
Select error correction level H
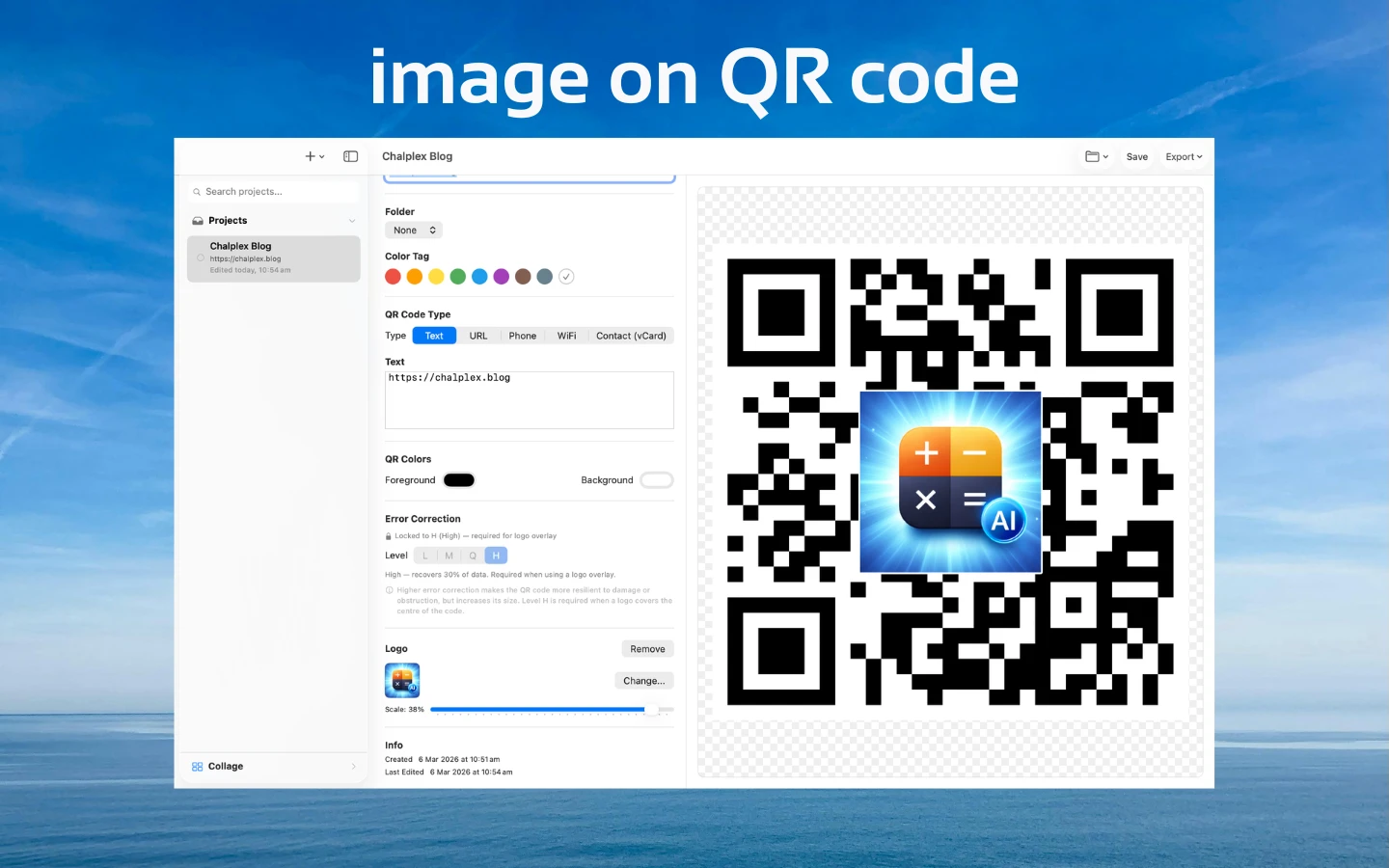[496, 555]
